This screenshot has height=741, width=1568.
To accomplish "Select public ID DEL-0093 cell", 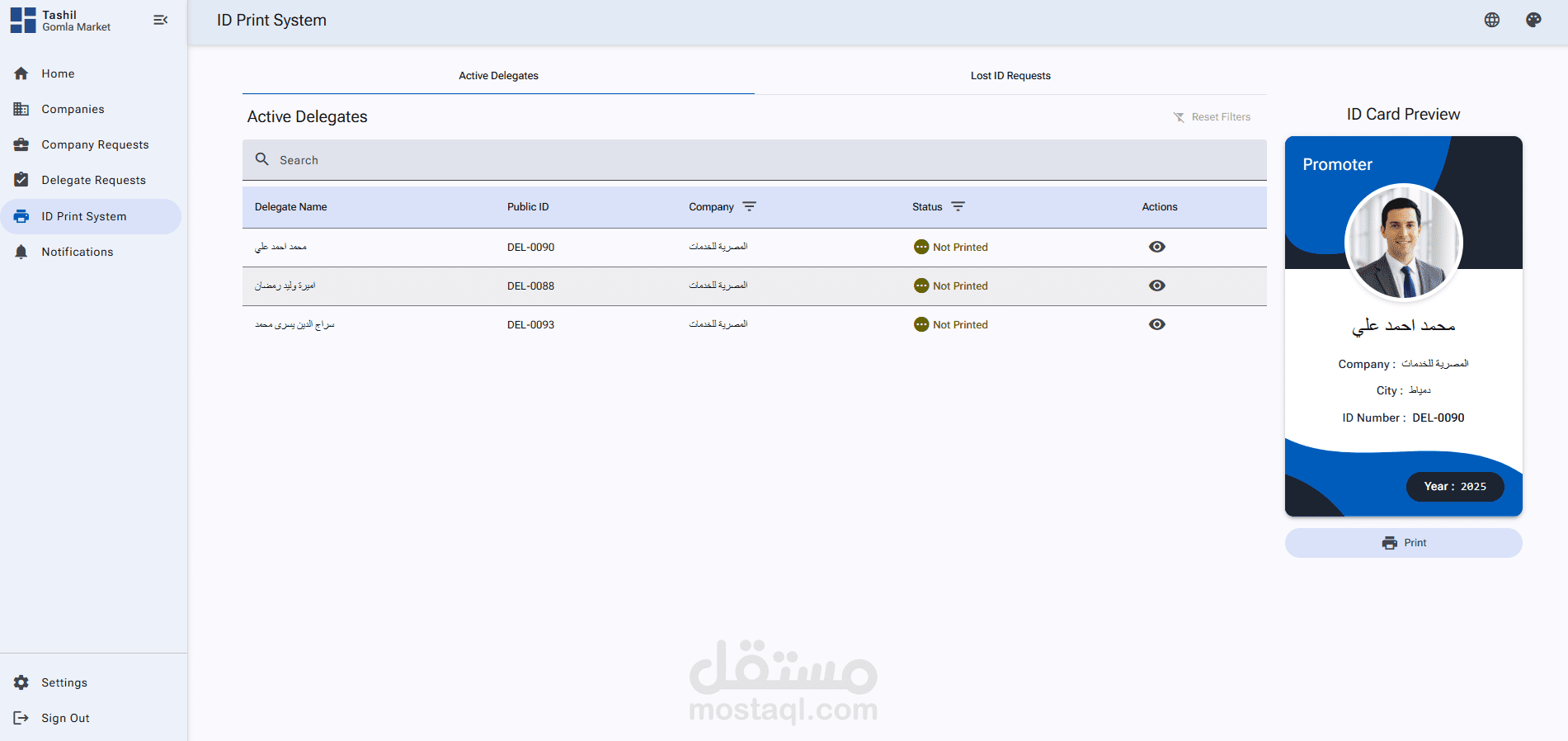I will pos(530,325).
